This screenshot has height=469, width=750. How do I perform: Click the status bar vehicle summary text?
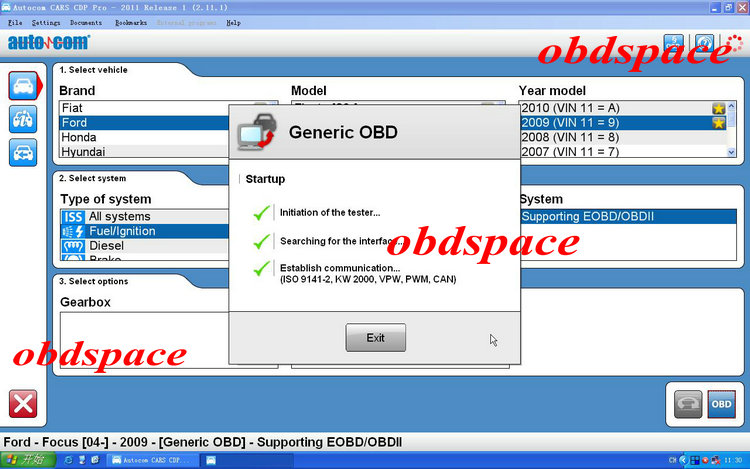tap(203, 442)
